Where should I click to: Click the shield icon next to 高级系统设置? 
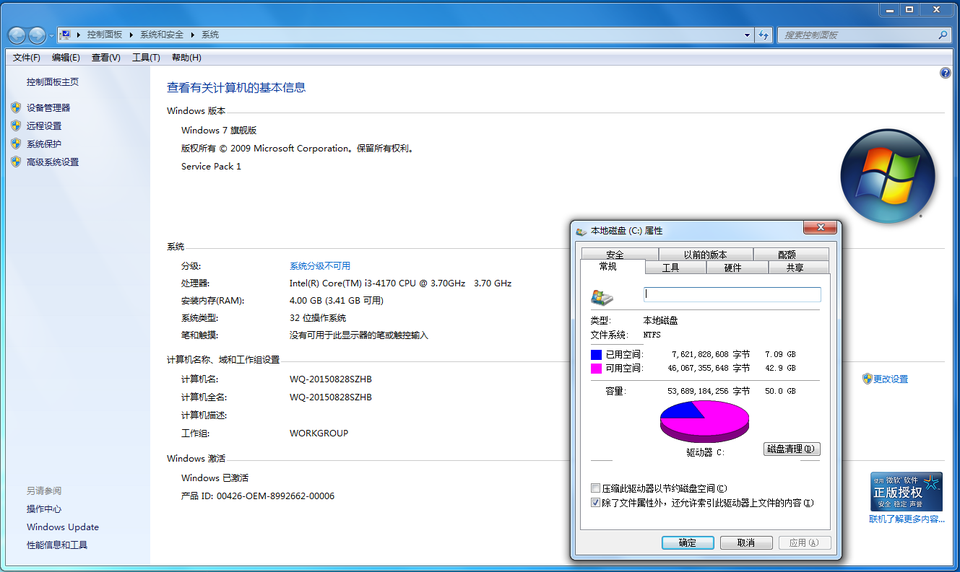[16, 162]
